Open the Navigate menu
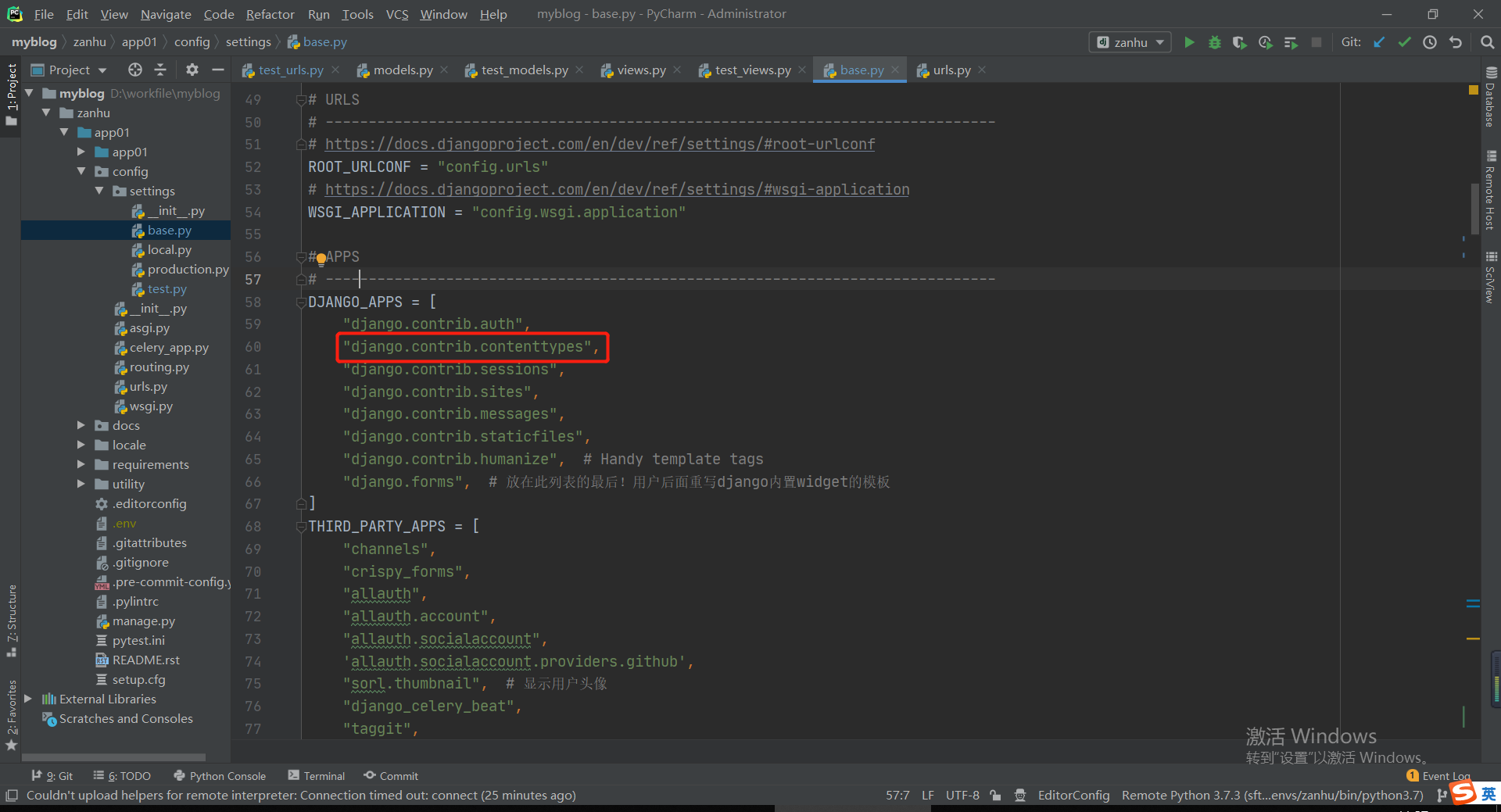Image resolution: width=1501 pixels, height=812 pixels. (x=166, y=14)
